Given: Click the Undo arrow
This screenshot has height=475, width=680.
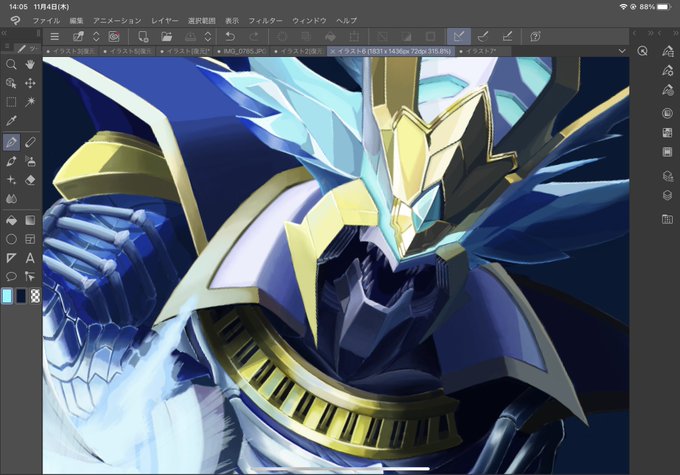Looking at the screenshot, I should 230,37.
